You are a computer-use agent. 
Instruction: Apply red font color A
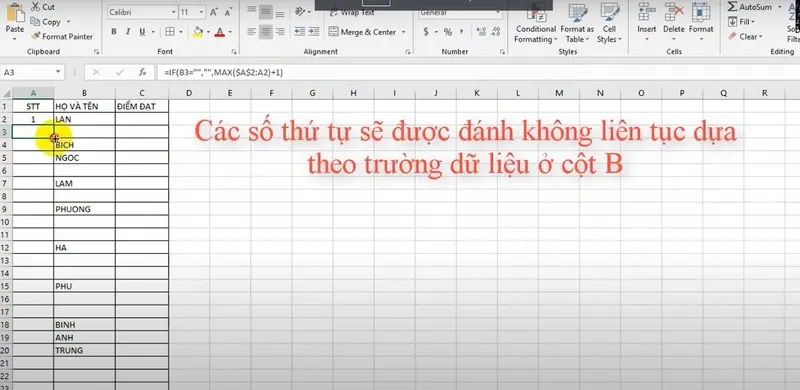click(220, 32)
